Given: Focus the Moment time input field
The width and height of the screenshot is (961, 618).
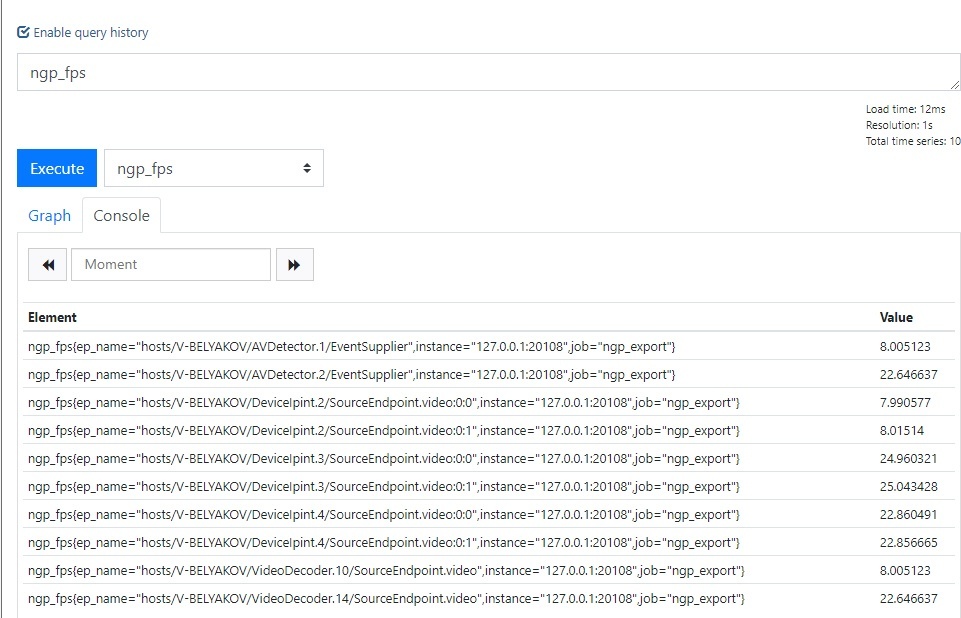Looking at the screenshot, I should point(171,265).
